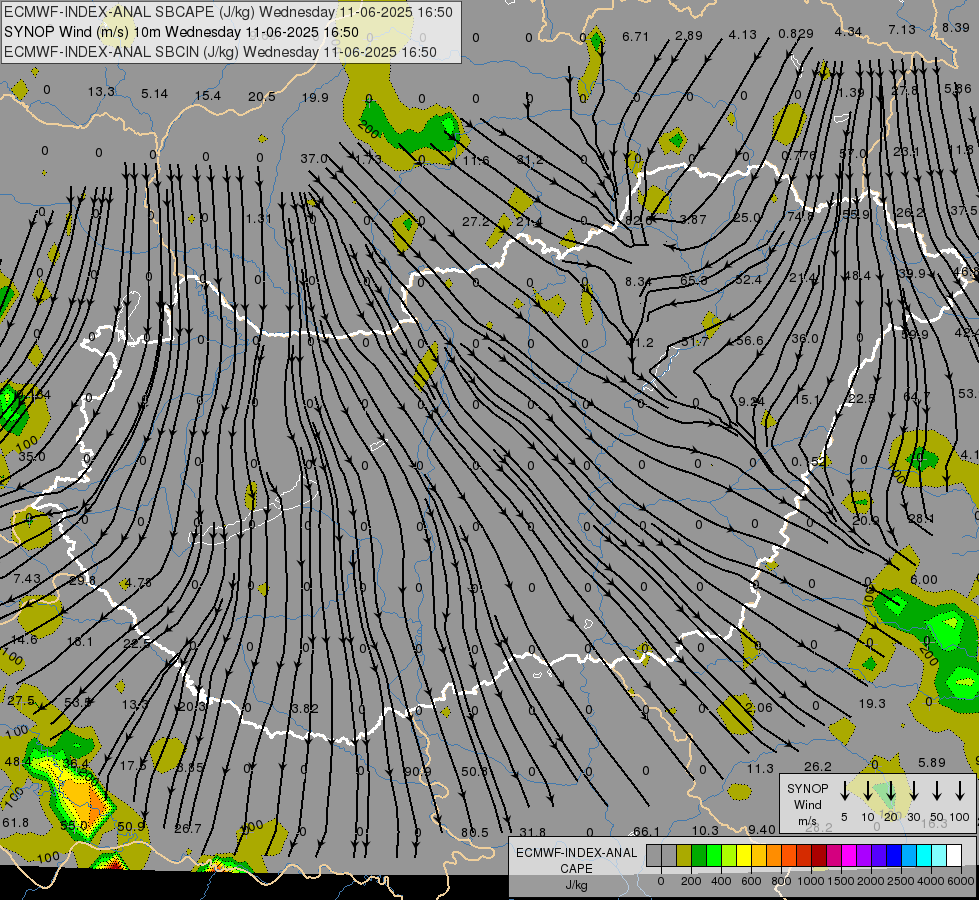Click the map value 90.9

click(418, 771)
